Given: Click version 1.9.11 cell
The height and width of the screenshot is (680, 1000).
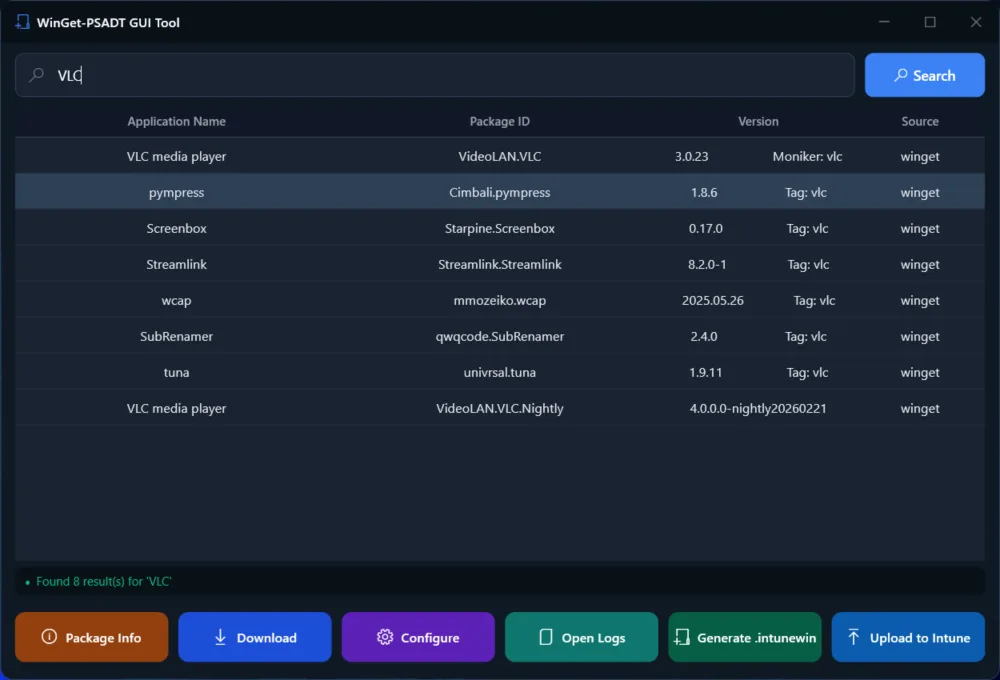Looking at the screenshot, I should [x=705, y=373].
